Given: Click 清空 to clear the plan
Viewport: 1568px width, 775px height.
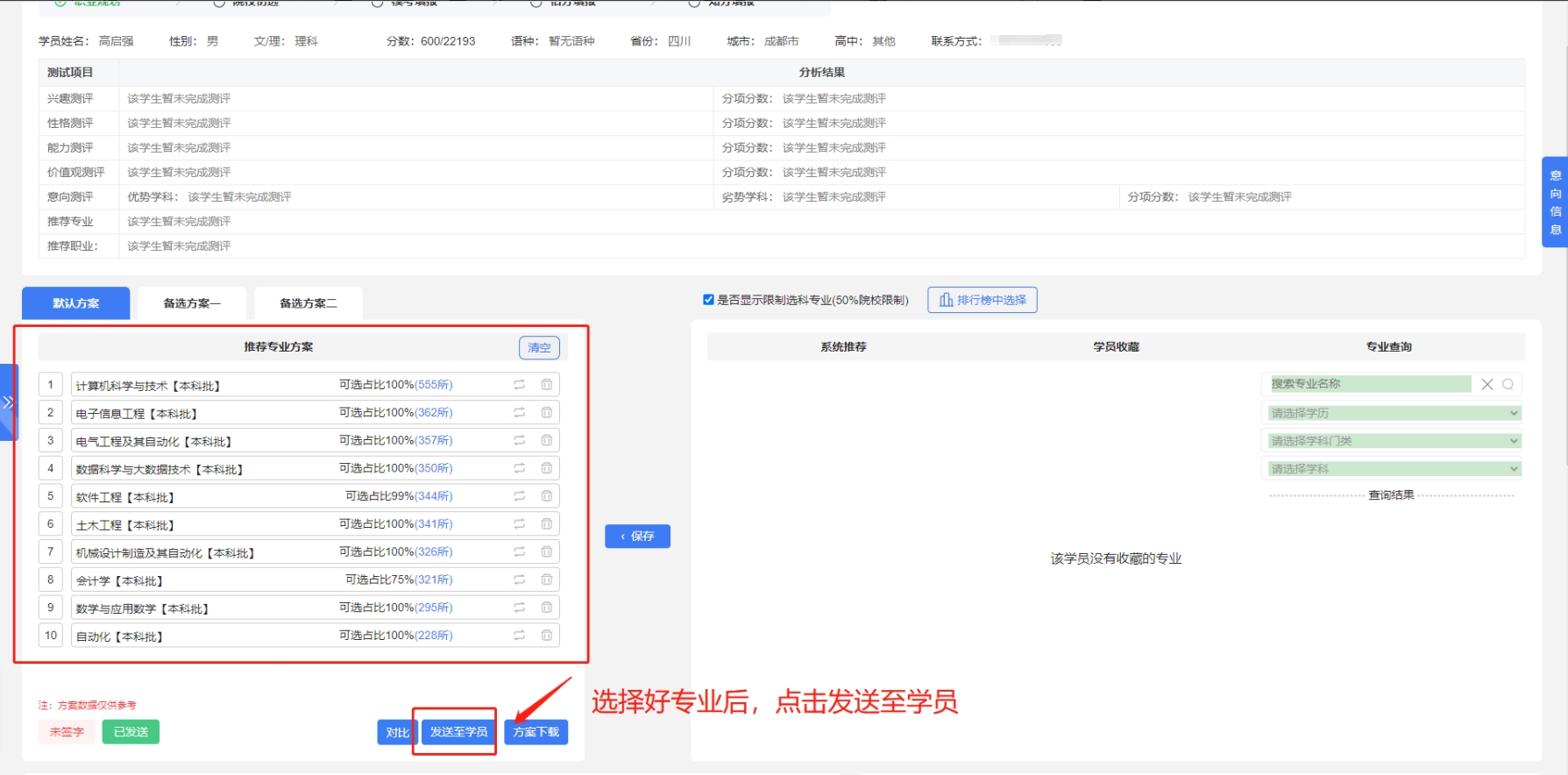Looking at the screenshot, I should pos(539,348).
